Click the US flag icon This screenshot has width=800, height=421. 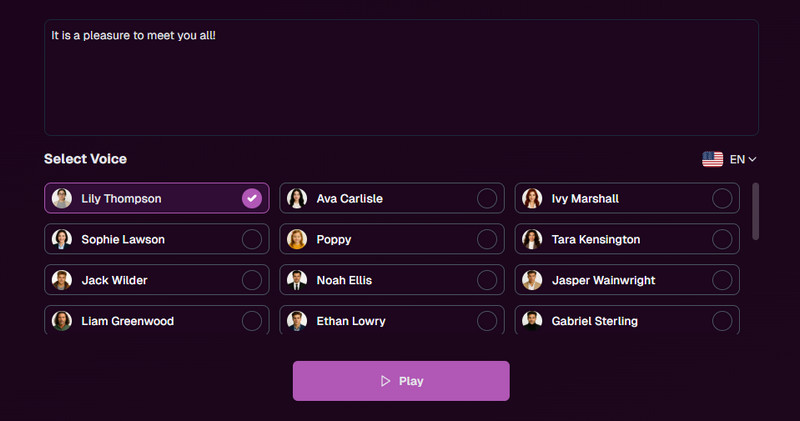pyautogui.click(x=712, y=159)
